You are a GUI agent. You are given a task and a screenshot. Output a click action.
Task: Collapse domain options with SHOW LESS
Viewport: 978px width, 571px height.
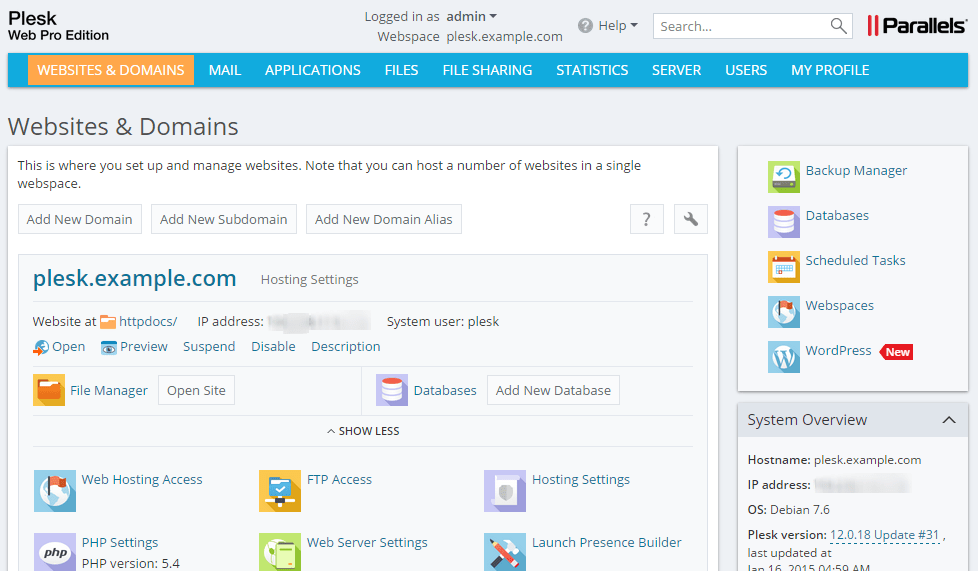[x=363, y=431]
